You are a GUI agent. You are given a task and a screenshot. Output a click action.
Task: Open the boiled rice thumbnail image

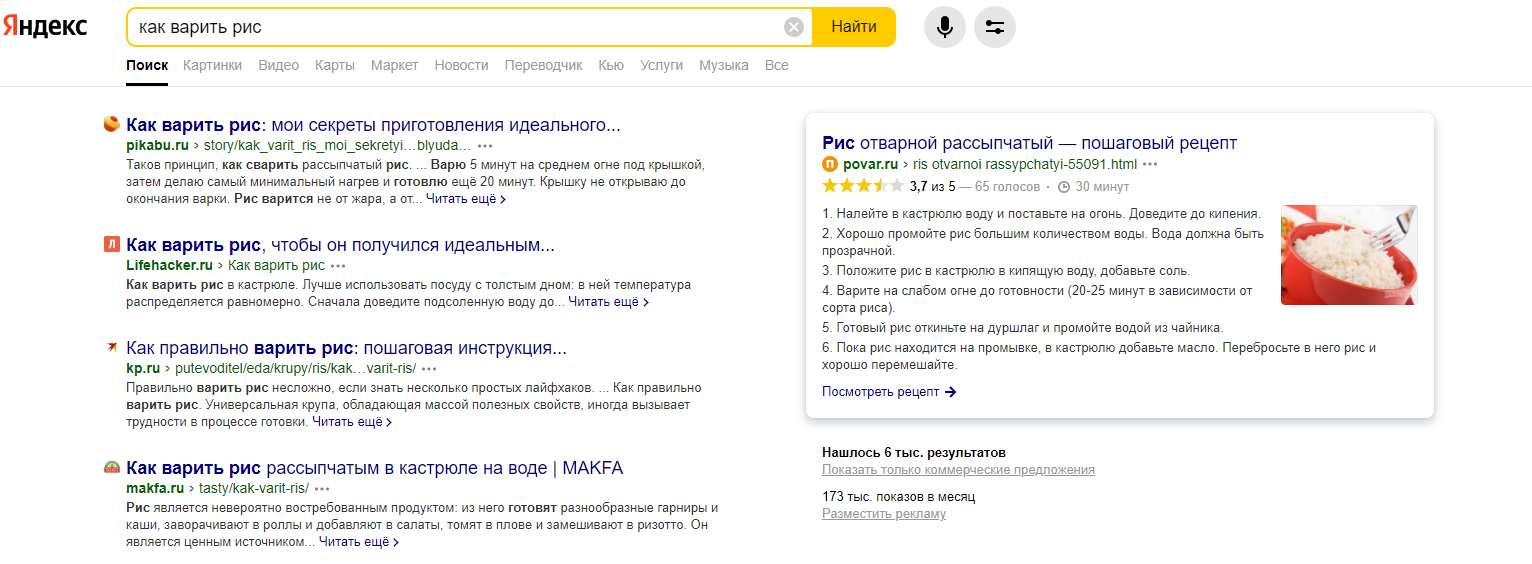point(1348,255)
